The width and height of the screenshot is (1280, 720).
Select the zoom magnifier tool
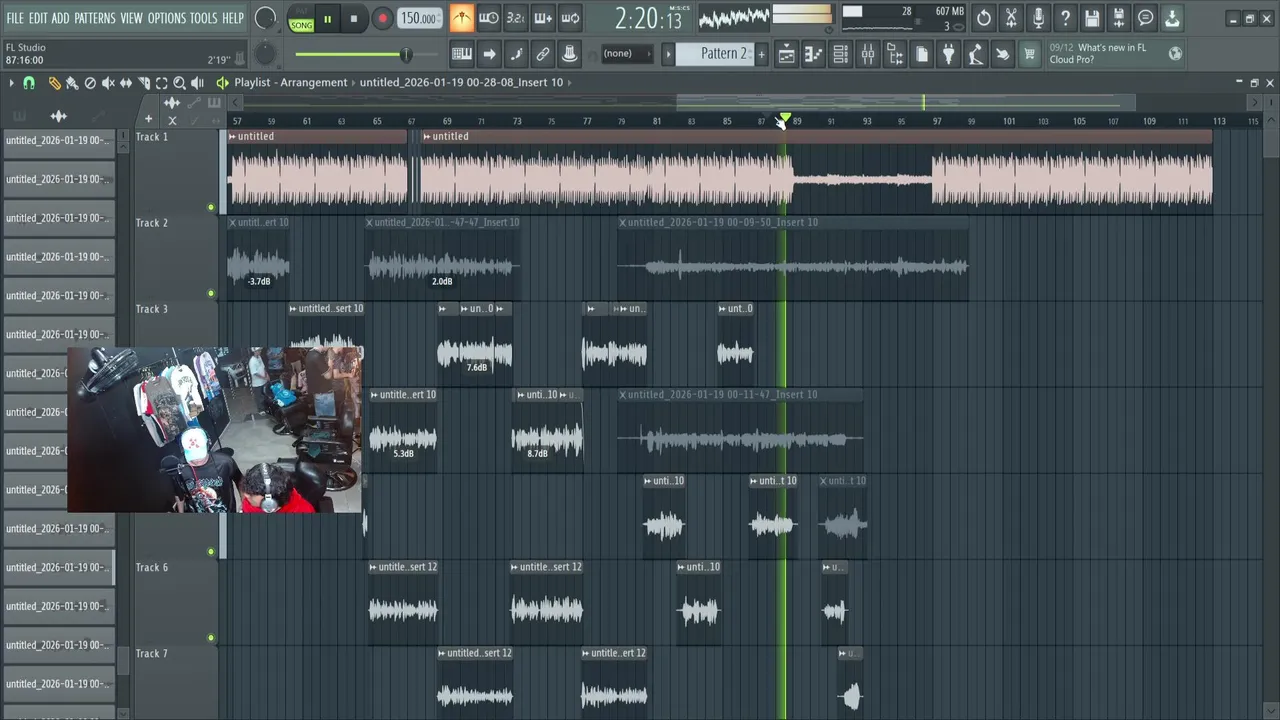coord(180,83)
